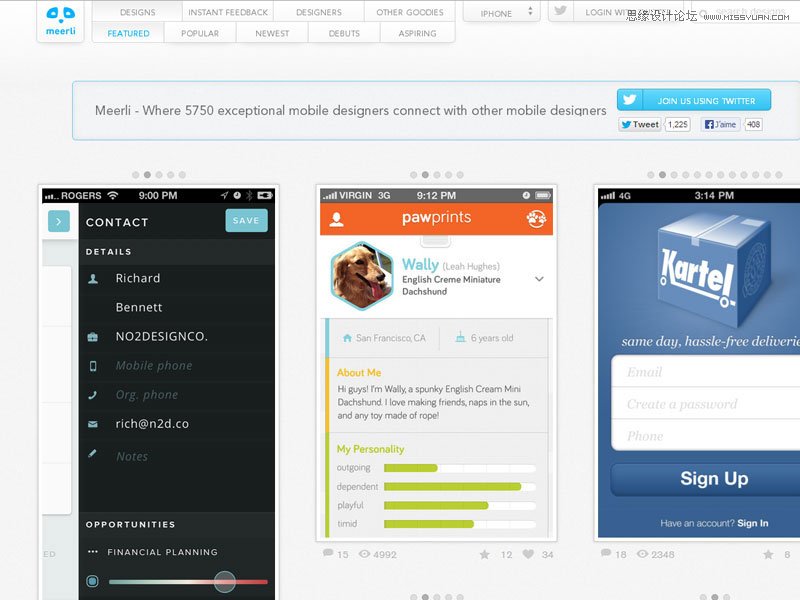The image size is (800, 600).
Task: Click the Kartel Sign Up button
Action: point(706,479)
